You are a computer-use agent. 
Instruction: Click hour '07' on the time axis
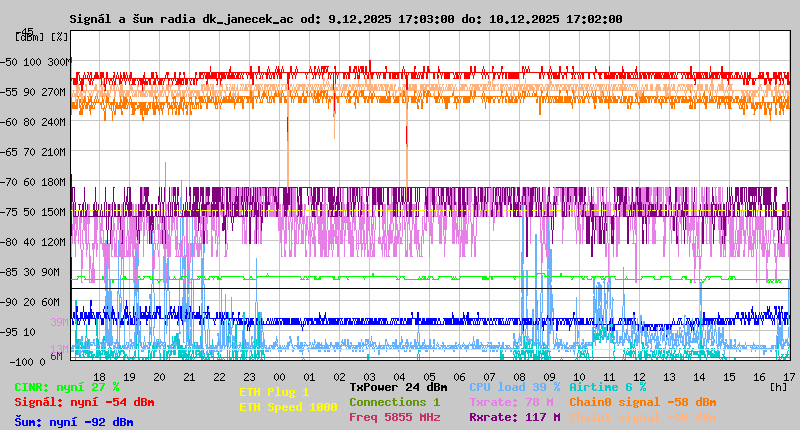point(489,377)
